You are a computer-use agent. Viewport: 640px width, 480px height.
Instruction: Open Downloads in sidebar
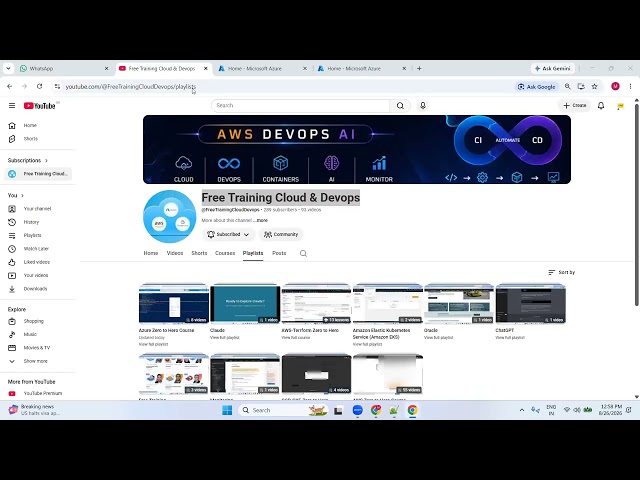click(x=35, y=289)
